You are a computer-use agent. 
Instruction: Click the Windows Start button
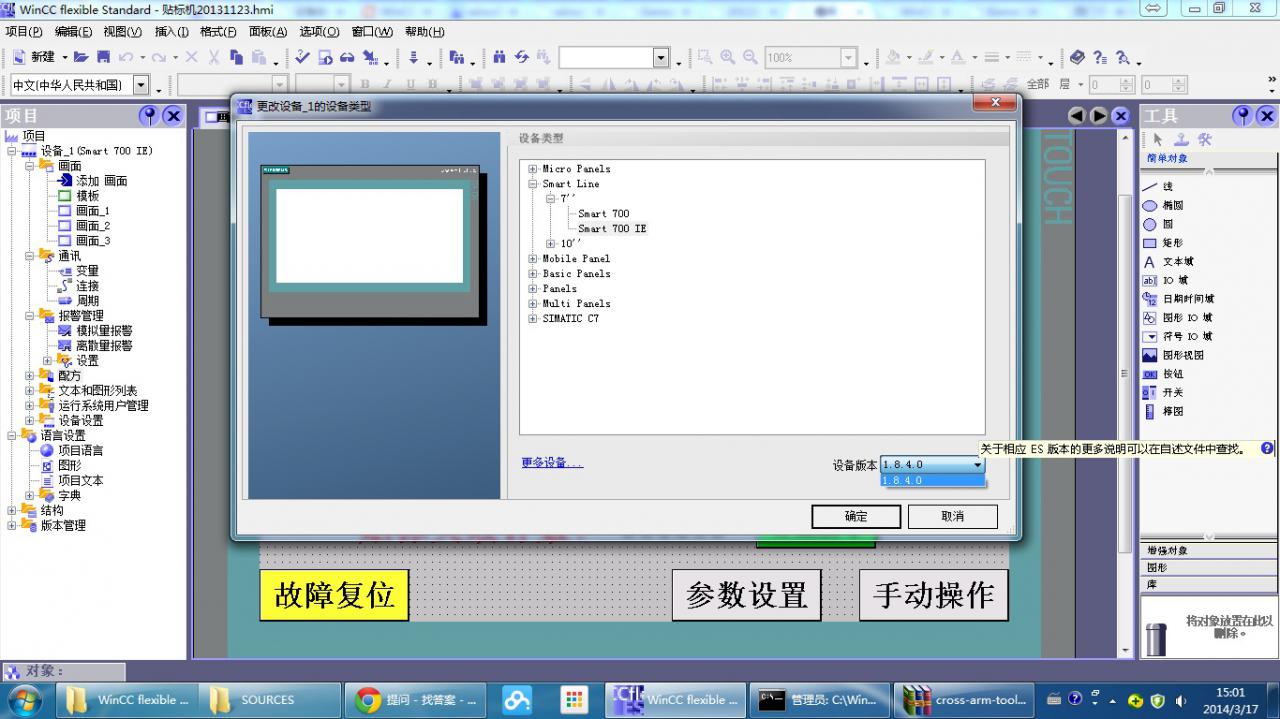pos(24,699)
